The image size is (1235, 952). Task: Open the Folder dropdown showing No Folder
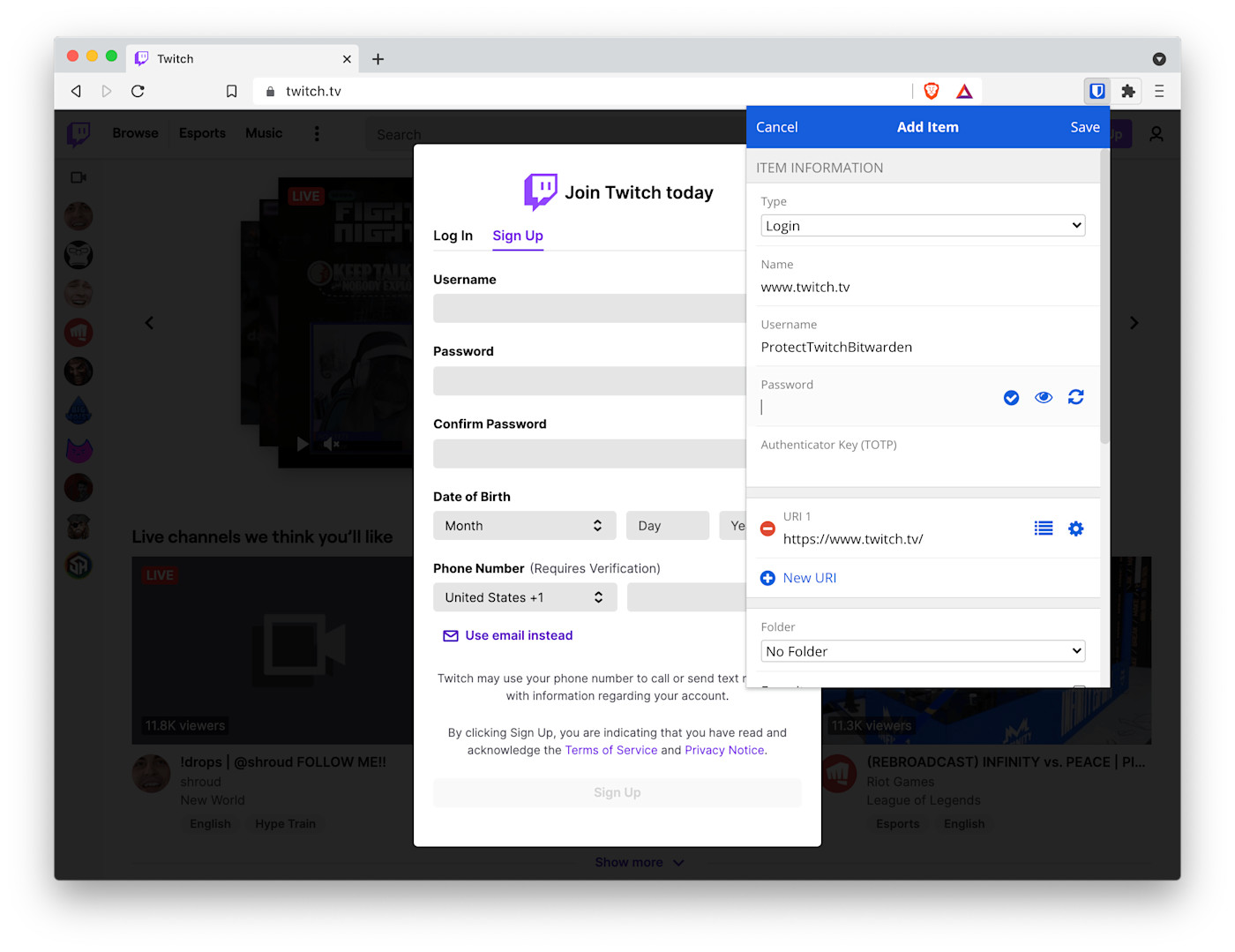coord(923,650)
